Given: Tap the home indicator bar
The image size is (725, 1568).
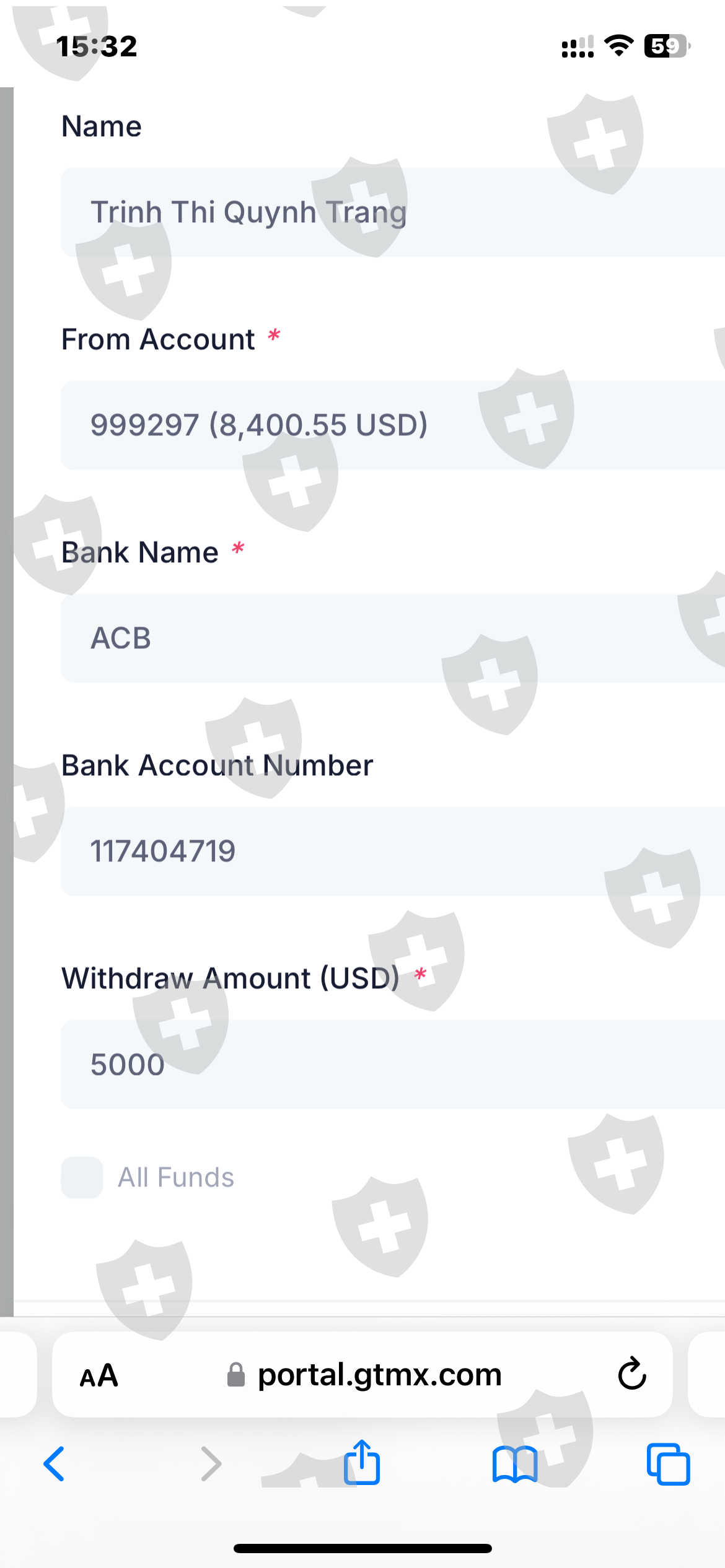Looking at the screenshot, I should (x=362, y=1548).
